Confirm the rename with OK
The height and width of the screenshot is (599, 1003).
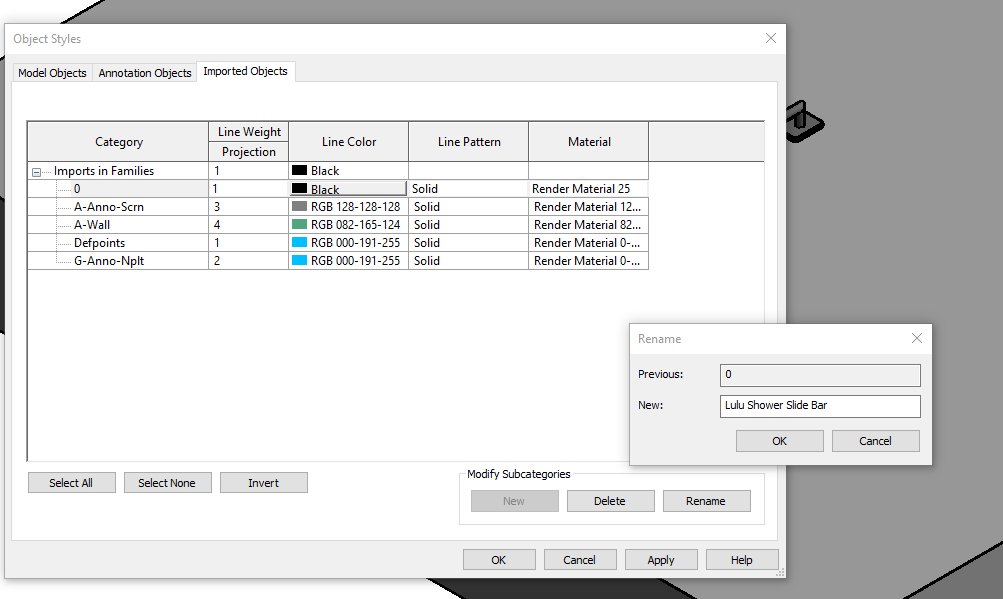[780, 441]
